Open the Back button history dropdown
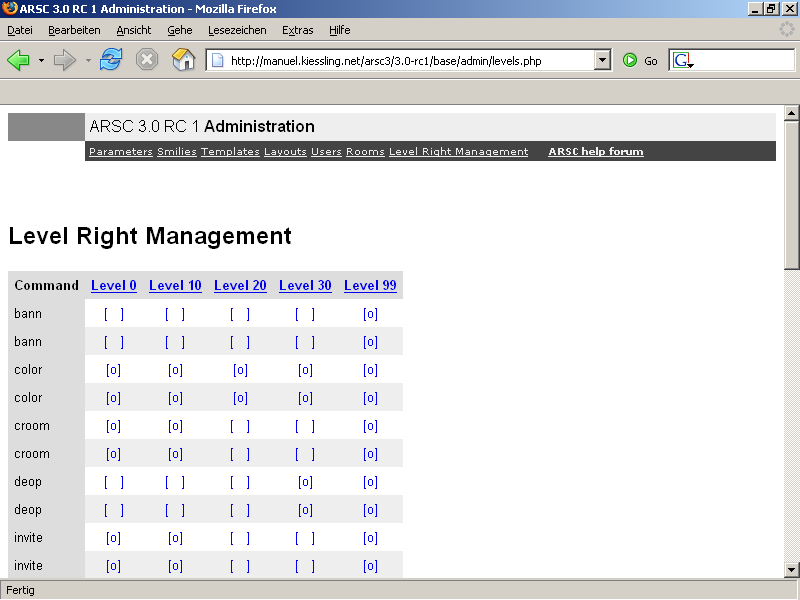 pyautogui.click(x=41, y=61)
